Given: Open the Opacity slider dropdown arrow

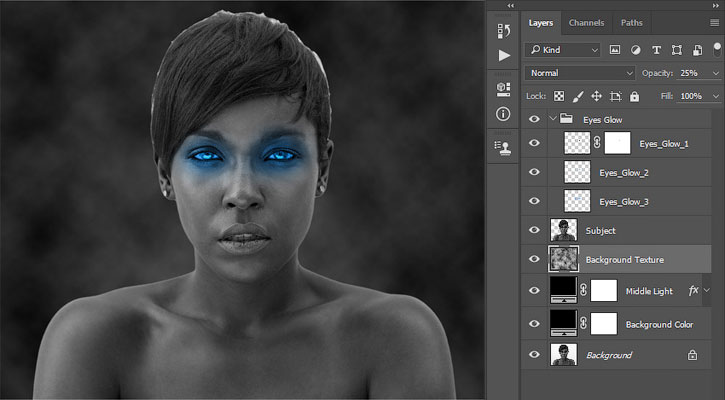Looking at the screenshot, I should [716, 73].
